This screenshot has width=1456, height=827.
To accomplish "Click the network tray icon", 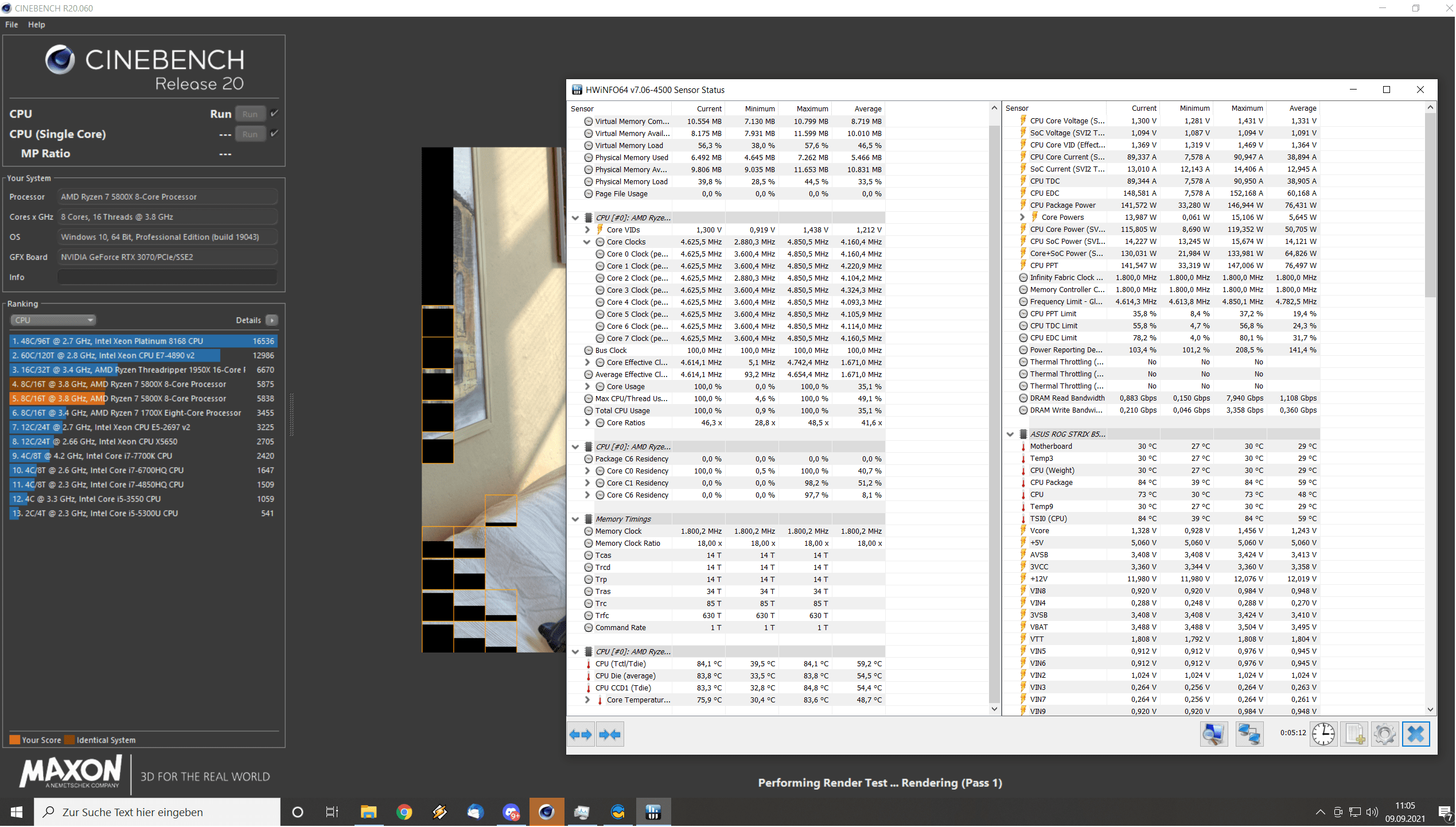I will tap(1354, 813).
